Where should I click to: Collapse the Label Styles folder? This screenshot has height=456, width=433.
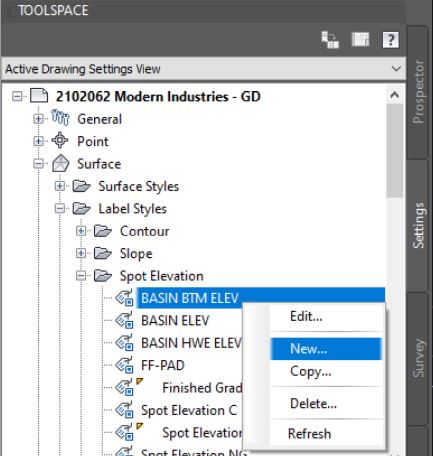pos(60,209)
